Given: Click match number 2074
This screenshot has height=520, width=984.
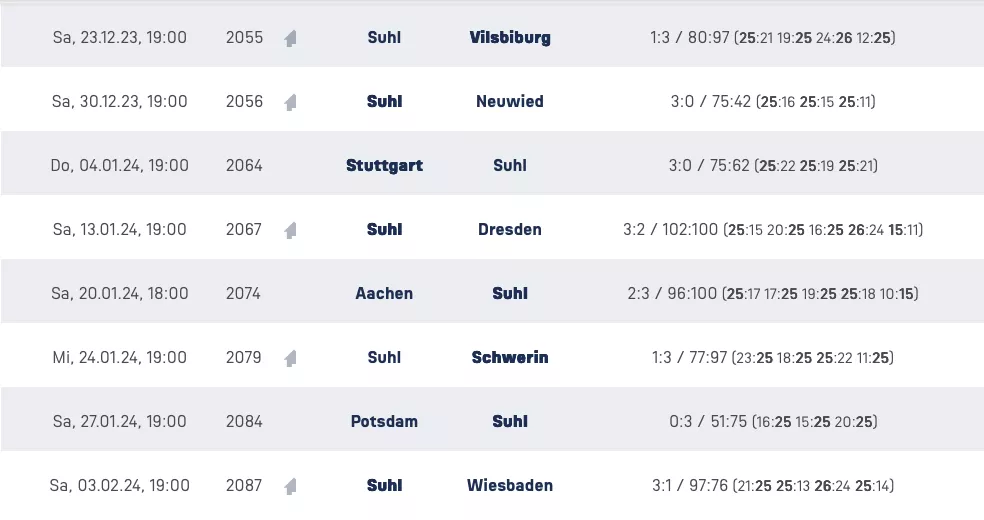Looking at the screenshot, I should coord(244,294).
